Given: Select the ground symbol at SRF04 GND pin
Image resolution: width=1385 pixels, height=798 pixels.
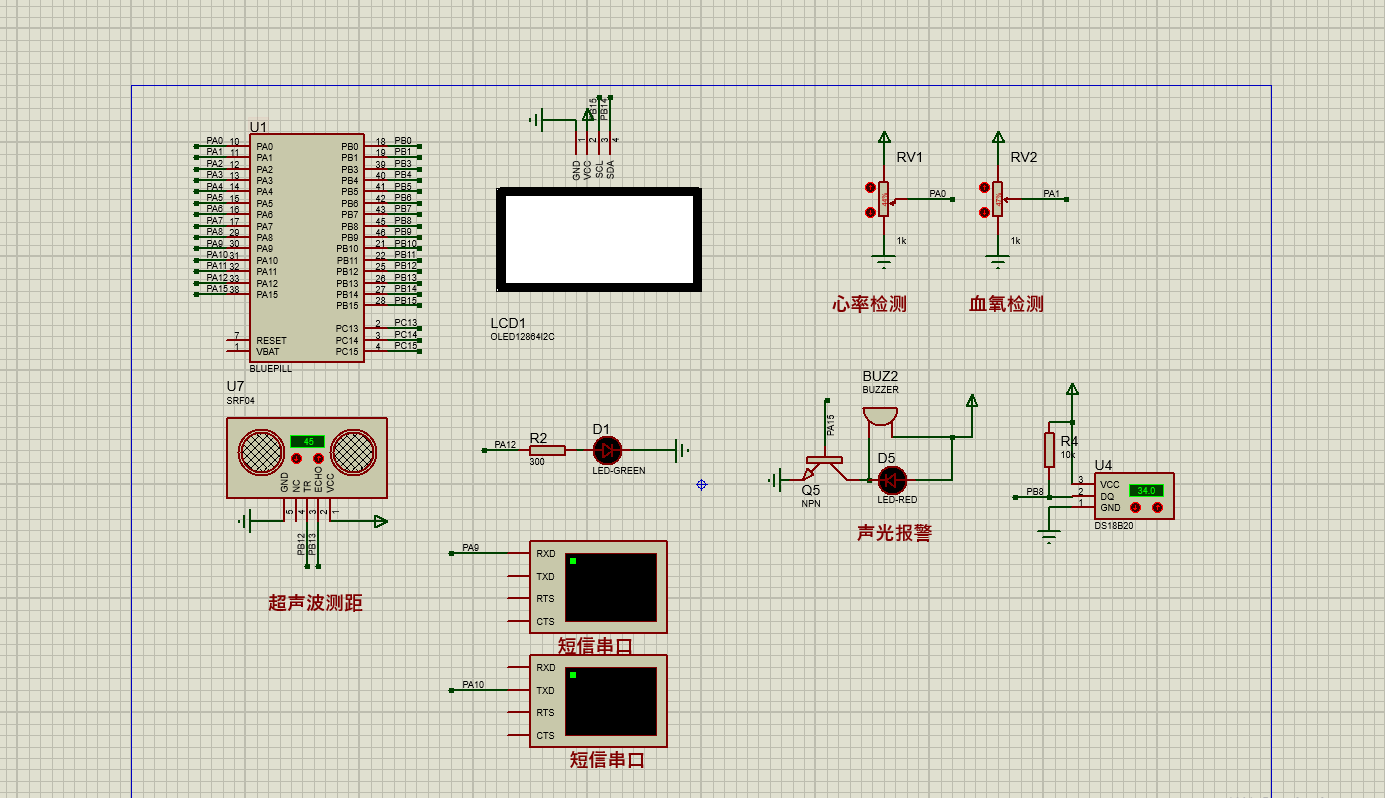Looking at the screenshot, I should point(247,521).
